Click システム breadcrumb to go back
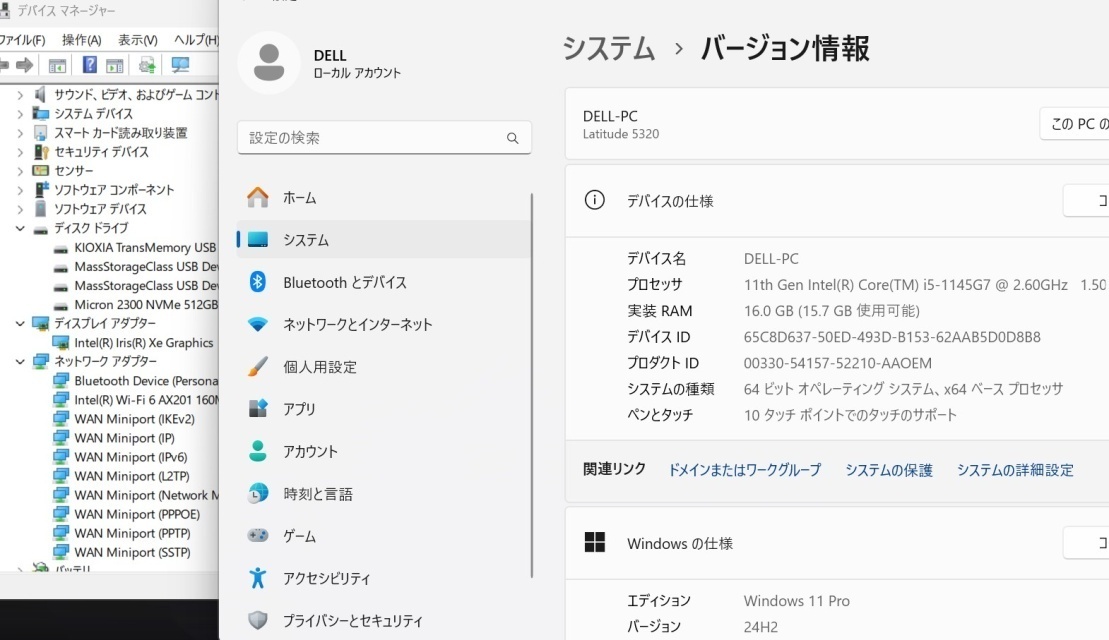The image size is (1109, 640). [608, 49]
